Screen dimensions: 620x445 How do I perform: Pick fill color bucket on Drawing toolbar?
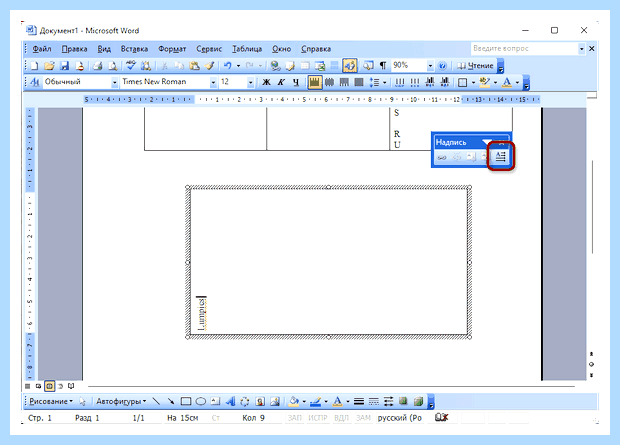(x=294, y=401)
